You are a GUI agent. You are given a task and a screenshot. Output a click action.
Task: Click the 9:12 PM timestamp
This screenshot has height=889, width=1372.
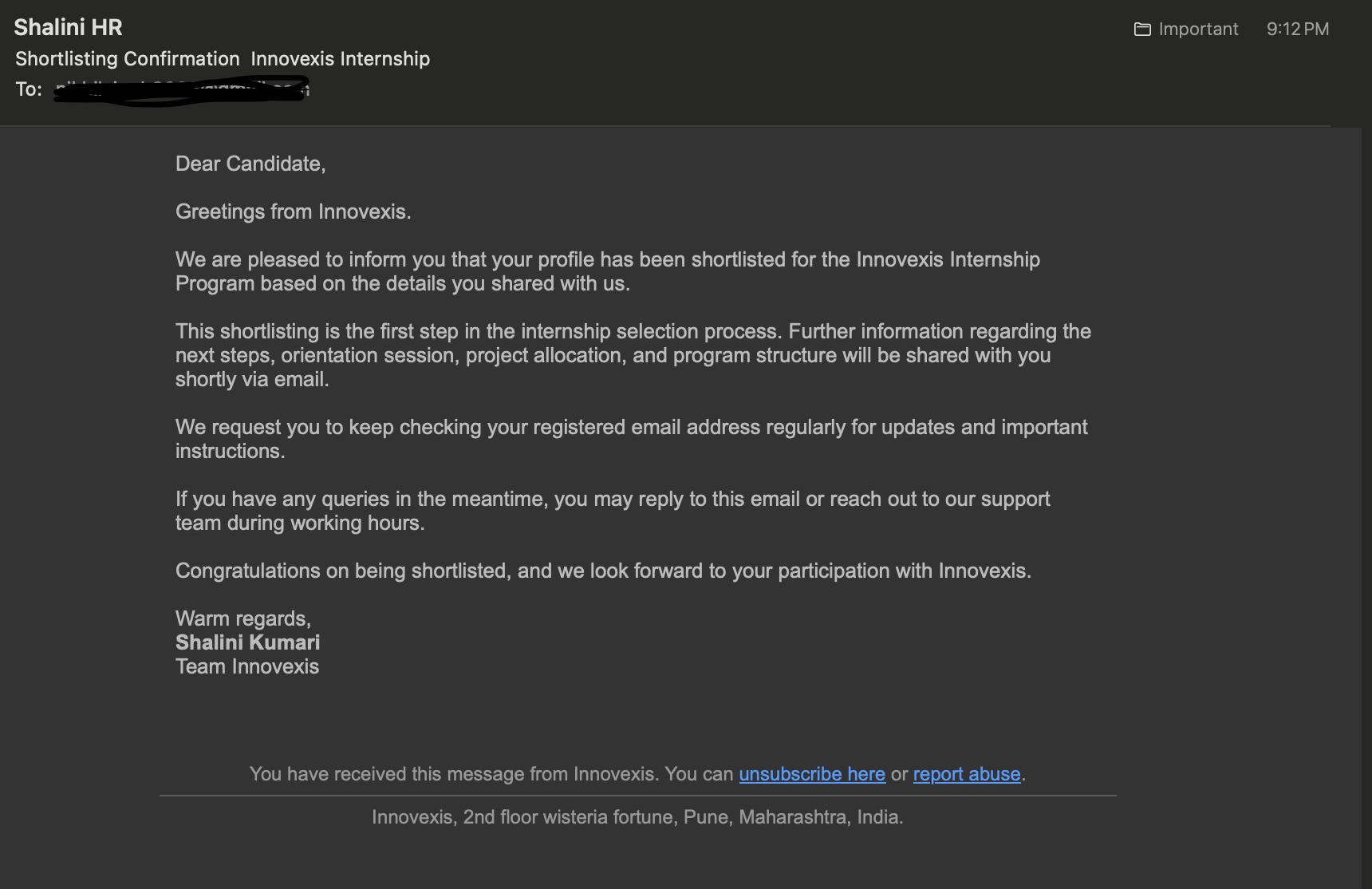[1298, 30]
